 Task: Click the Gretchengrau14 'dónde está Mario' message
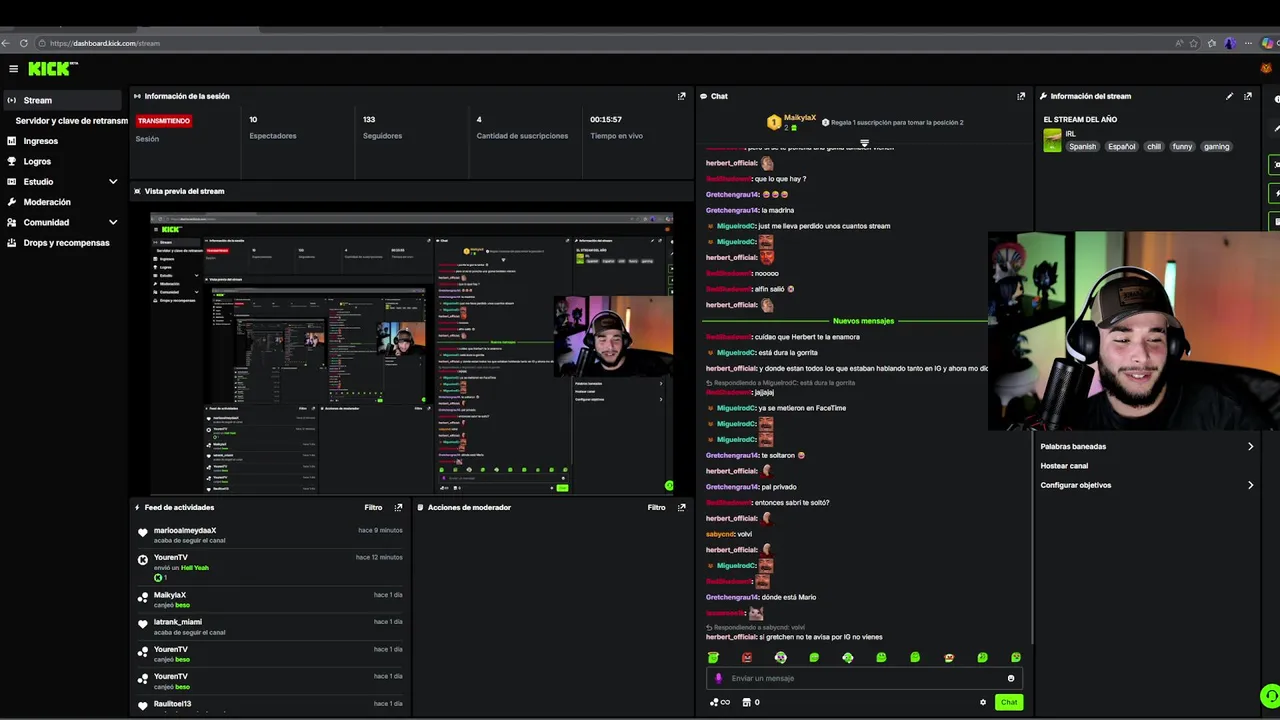pyautogui.click(x=761, y=597)
